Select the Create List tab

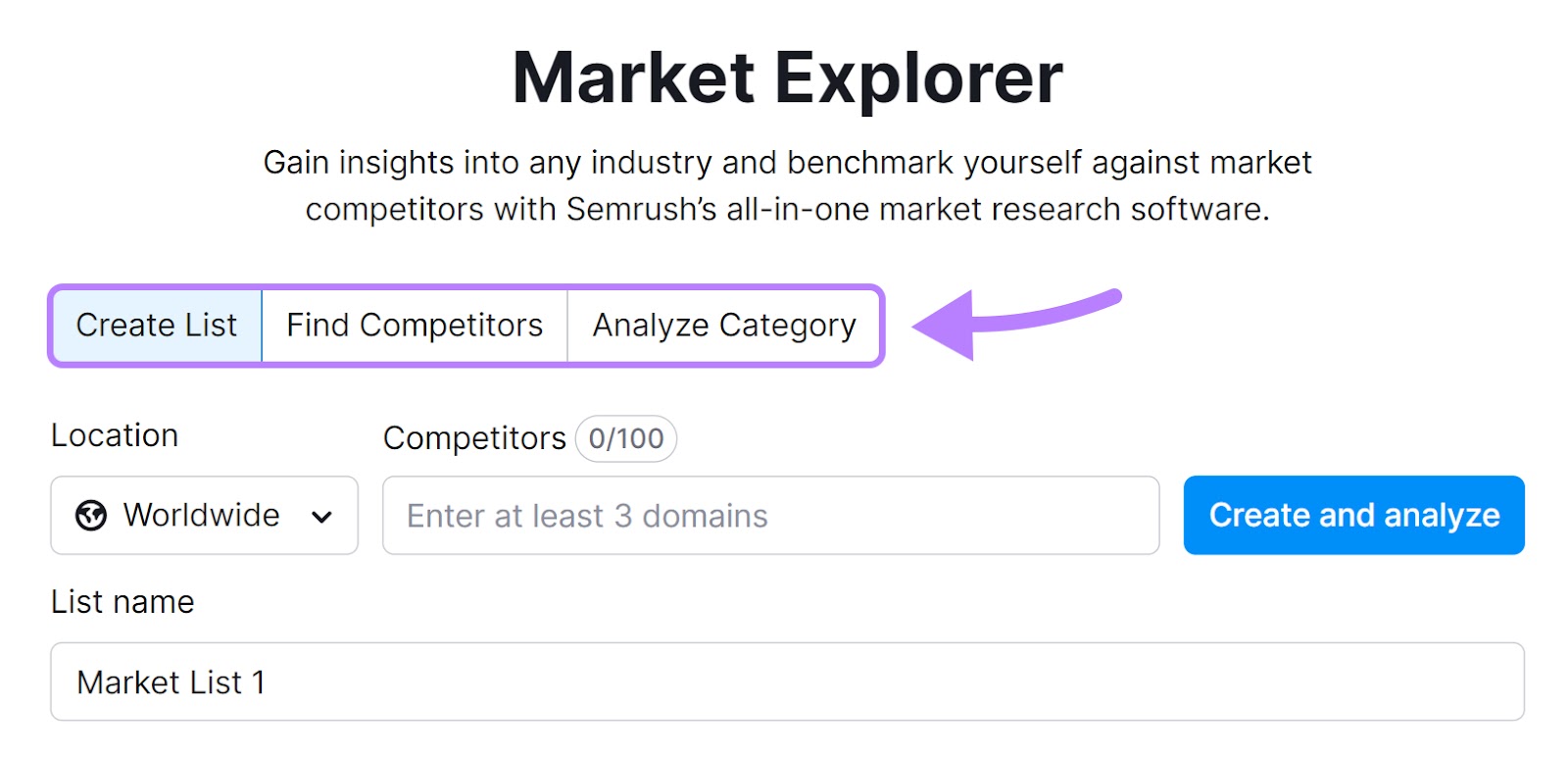[x=158, y=326]
